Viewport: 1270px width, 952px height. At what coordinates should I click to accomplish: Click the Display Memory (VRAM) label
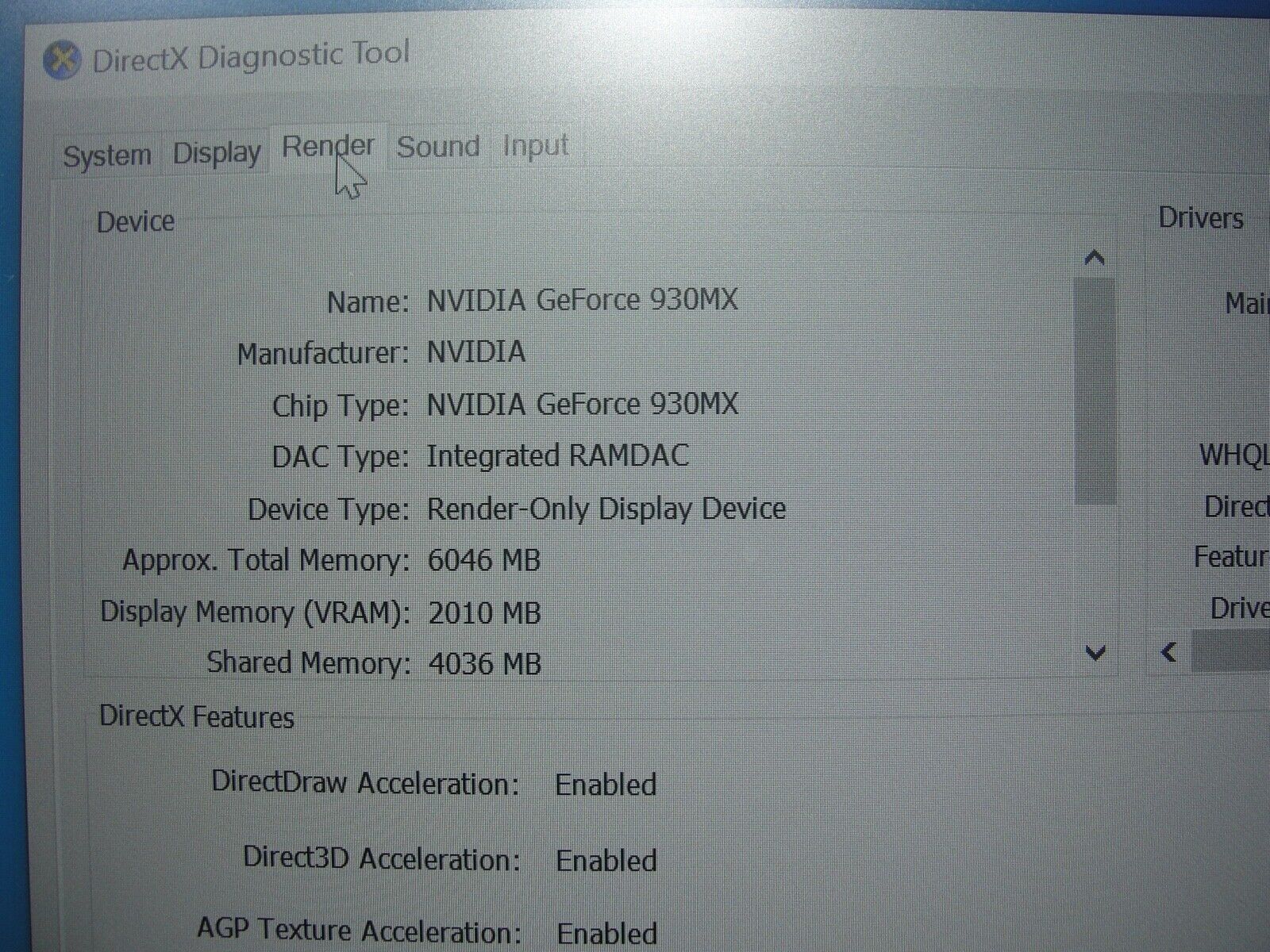[x=256, y=612]
